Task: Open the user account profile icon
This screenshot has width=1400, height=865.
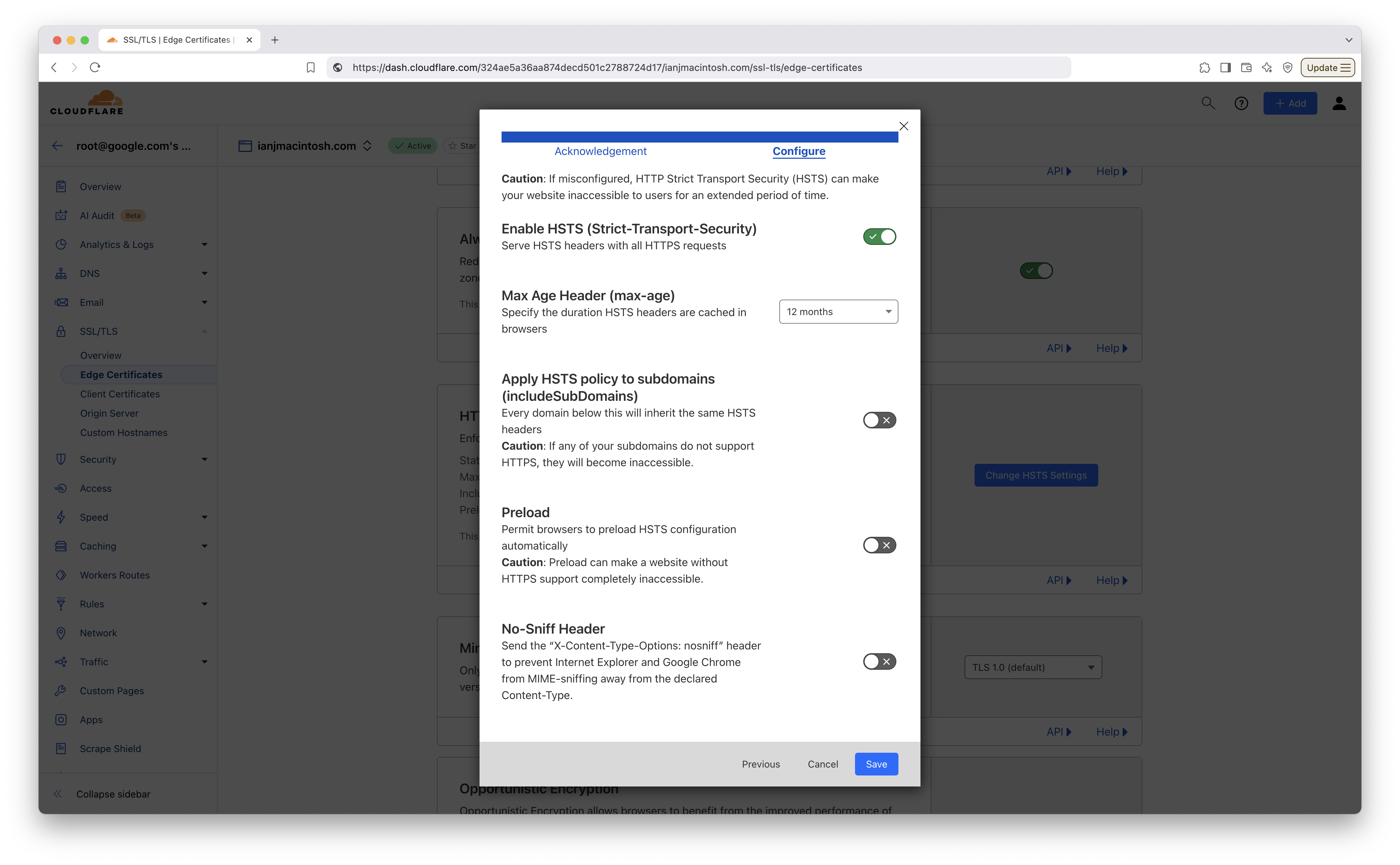Action: 1339,104
